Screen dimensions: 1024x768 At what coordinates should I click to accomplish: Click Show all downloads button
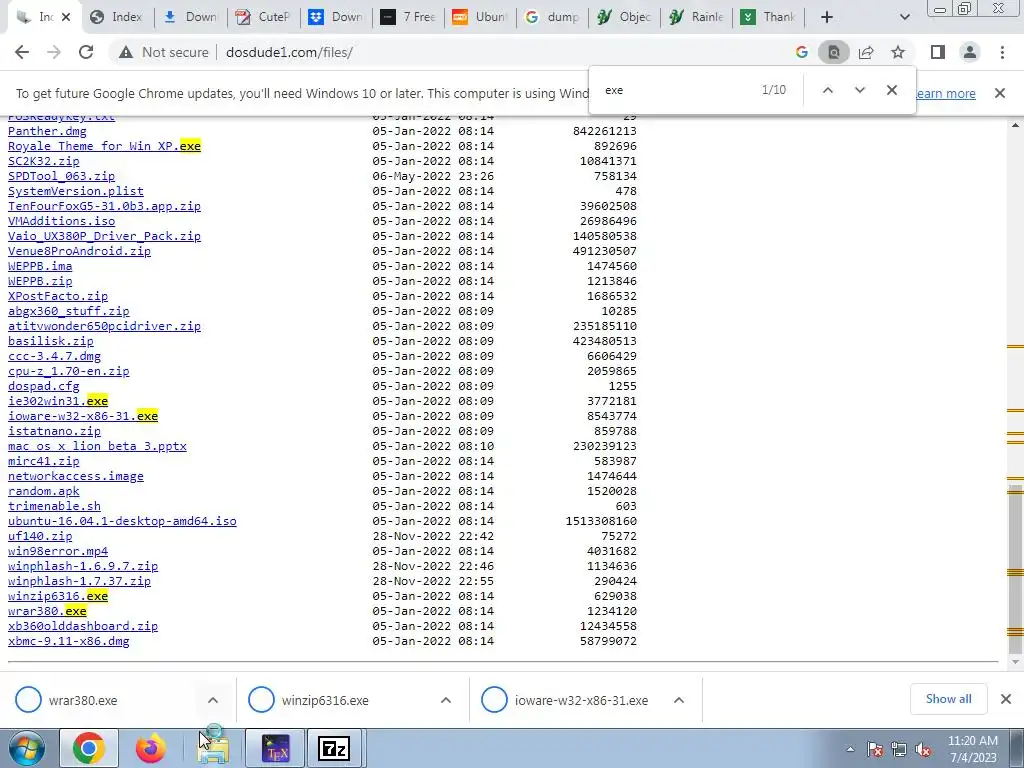tap(948, 699)
